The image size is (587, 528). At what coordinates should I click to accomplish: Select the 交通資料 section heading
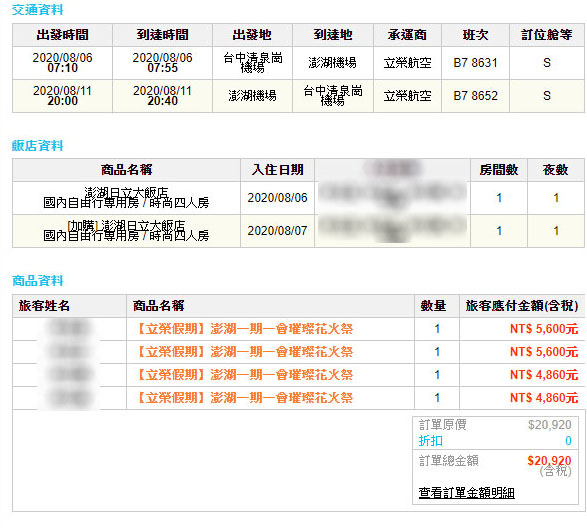click(x=37, y=10)
